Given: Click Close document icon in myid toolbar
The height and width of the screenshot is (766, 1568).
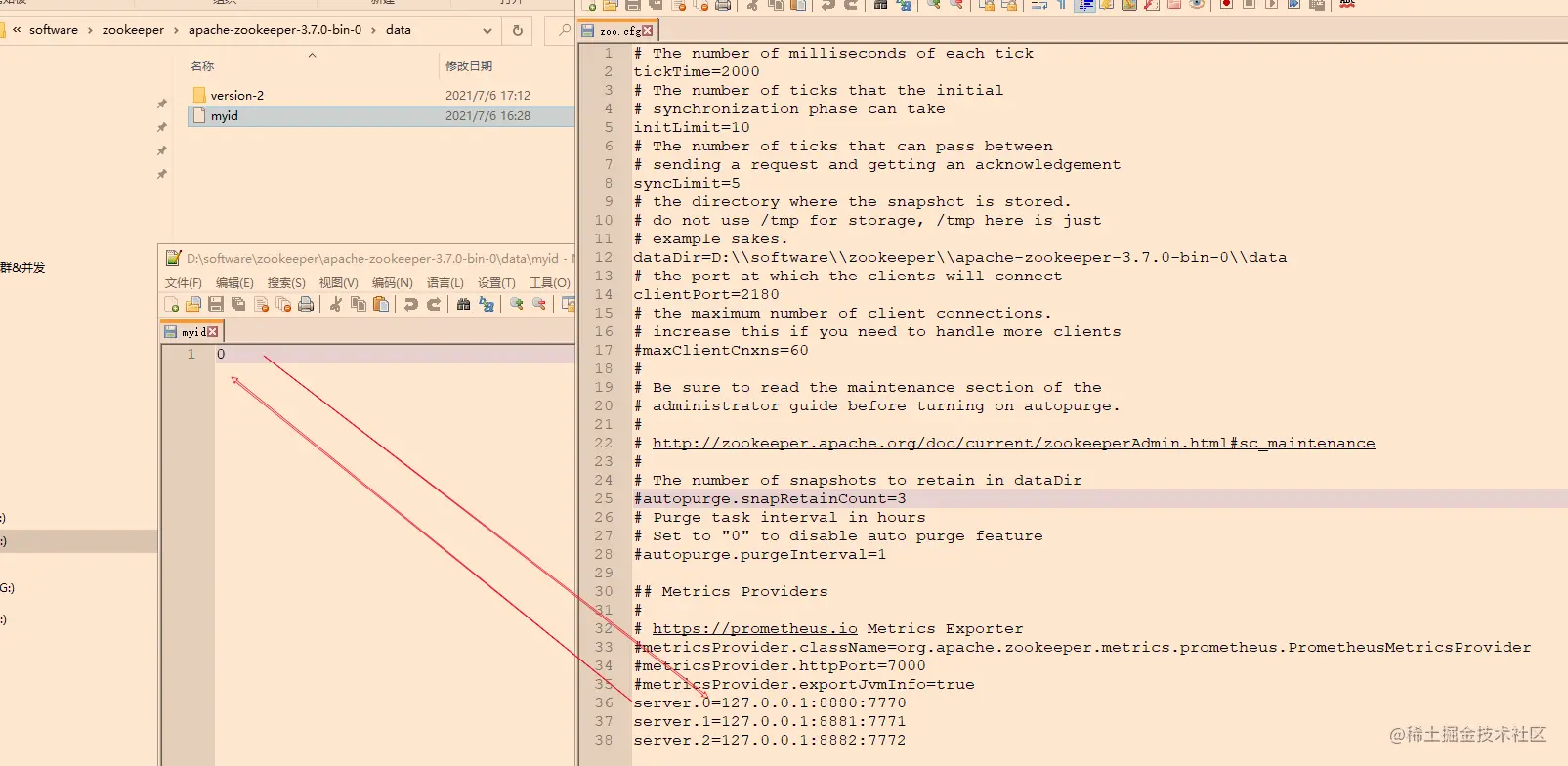Looking at the screenshot, I should click(x=261, y=305).
